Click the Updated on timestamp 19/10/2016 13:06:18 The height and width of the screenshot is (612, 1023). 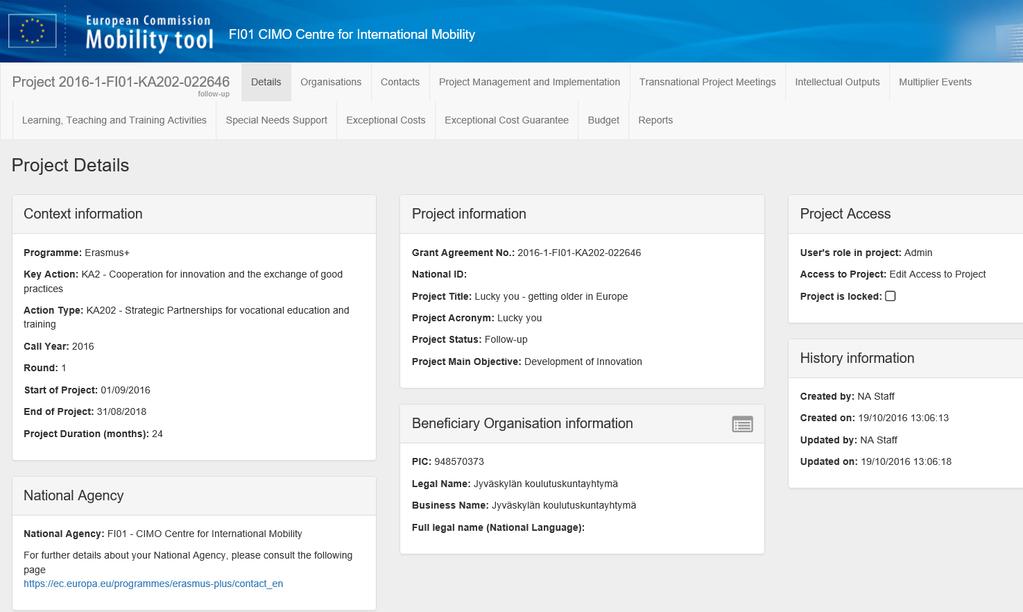tap(906, 462)
